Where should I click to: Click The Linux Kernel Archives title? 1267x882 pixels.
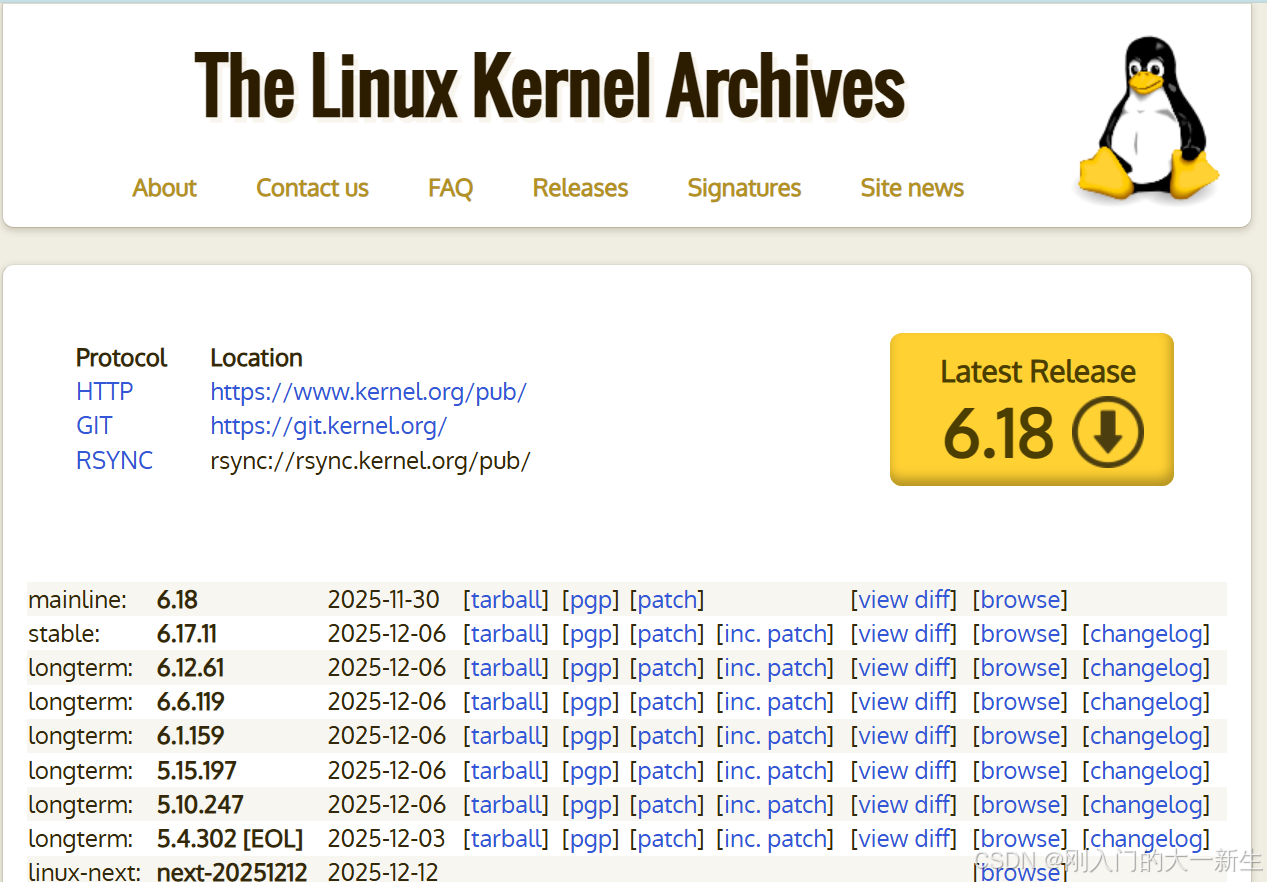click(549, 86)
